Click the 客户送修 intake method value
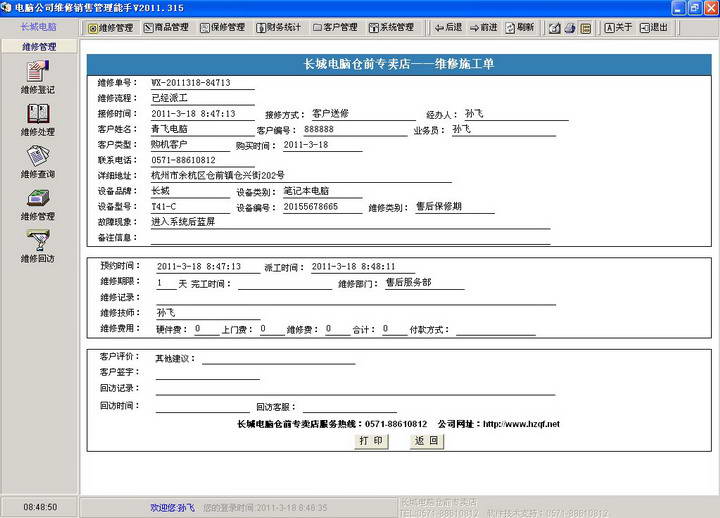This screenshot has width=720, height=518. click(x=330, y=113)
